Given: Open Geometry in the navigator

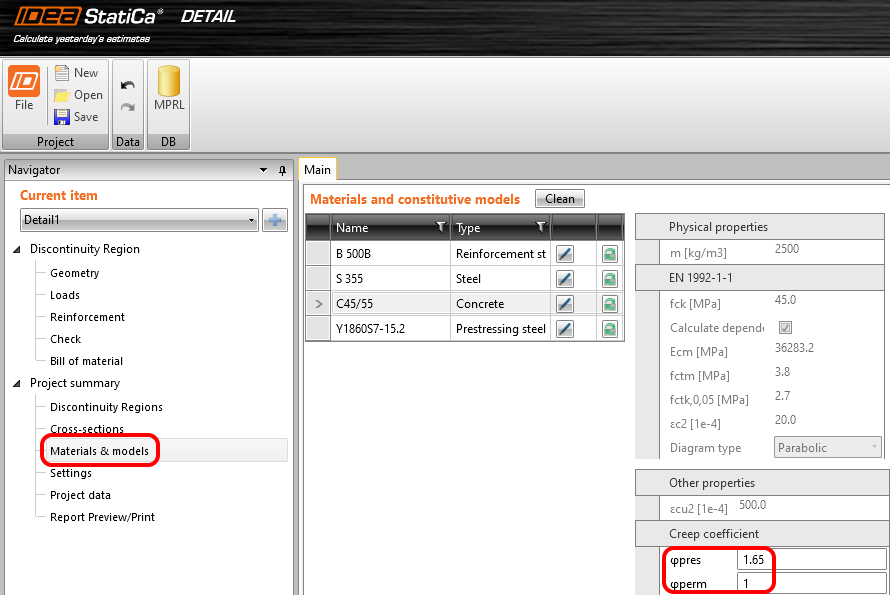Looking at the screenshot, I should click(x=74, y=273).
